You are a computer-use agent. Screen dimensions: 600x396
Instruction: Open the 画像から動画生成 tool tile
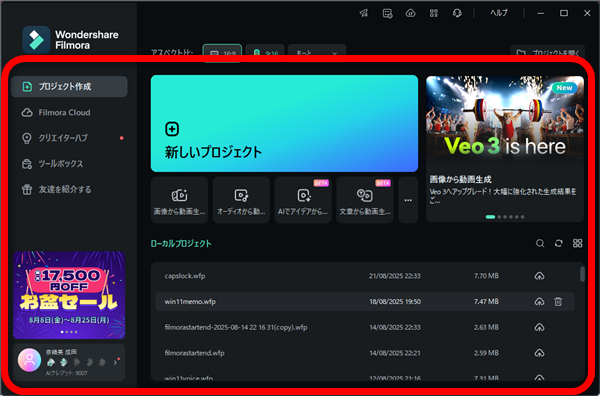(179, 200)
